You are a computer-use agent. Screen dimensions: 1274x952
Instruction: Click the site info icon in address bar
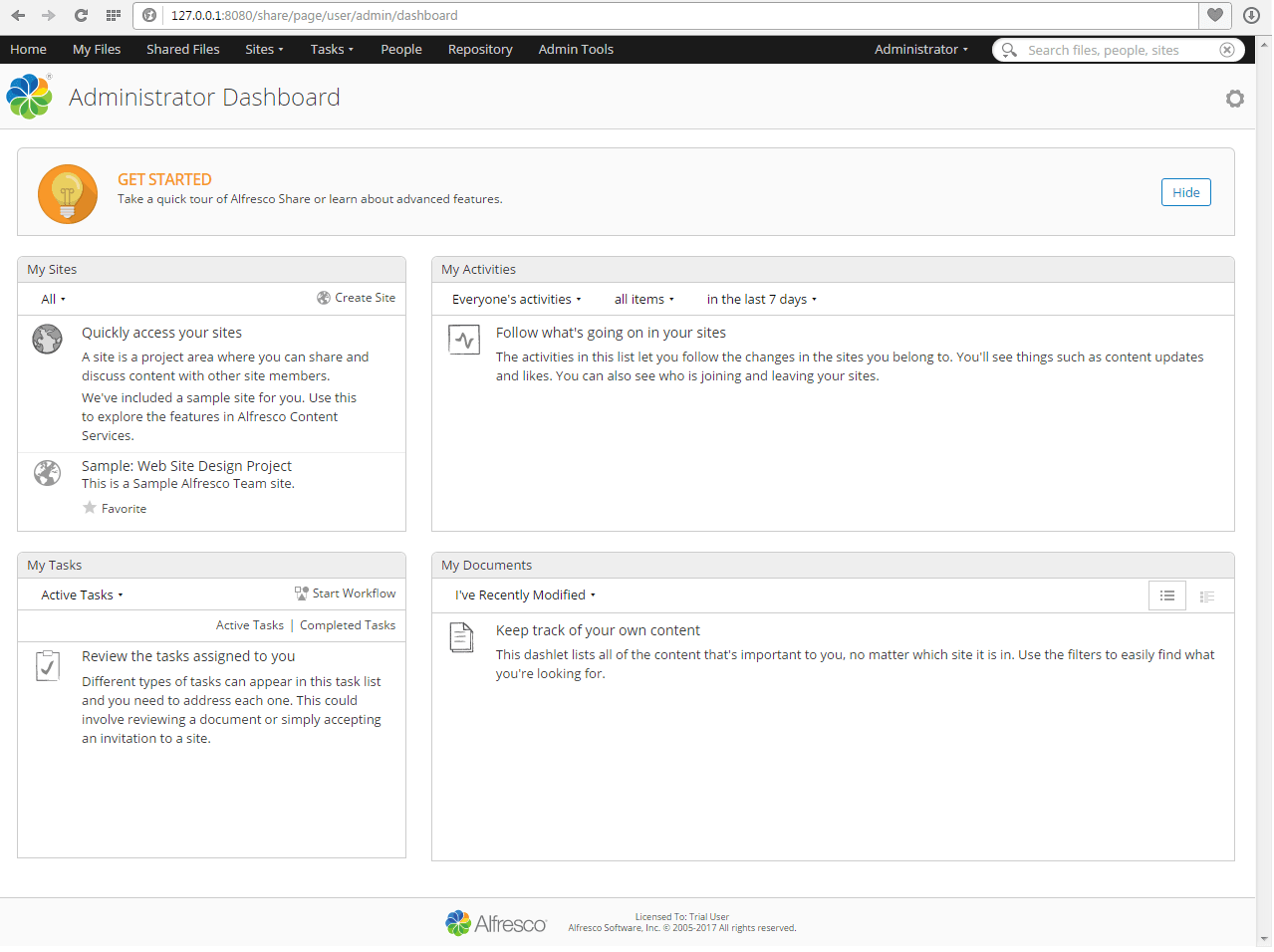[x=149, y=15]
